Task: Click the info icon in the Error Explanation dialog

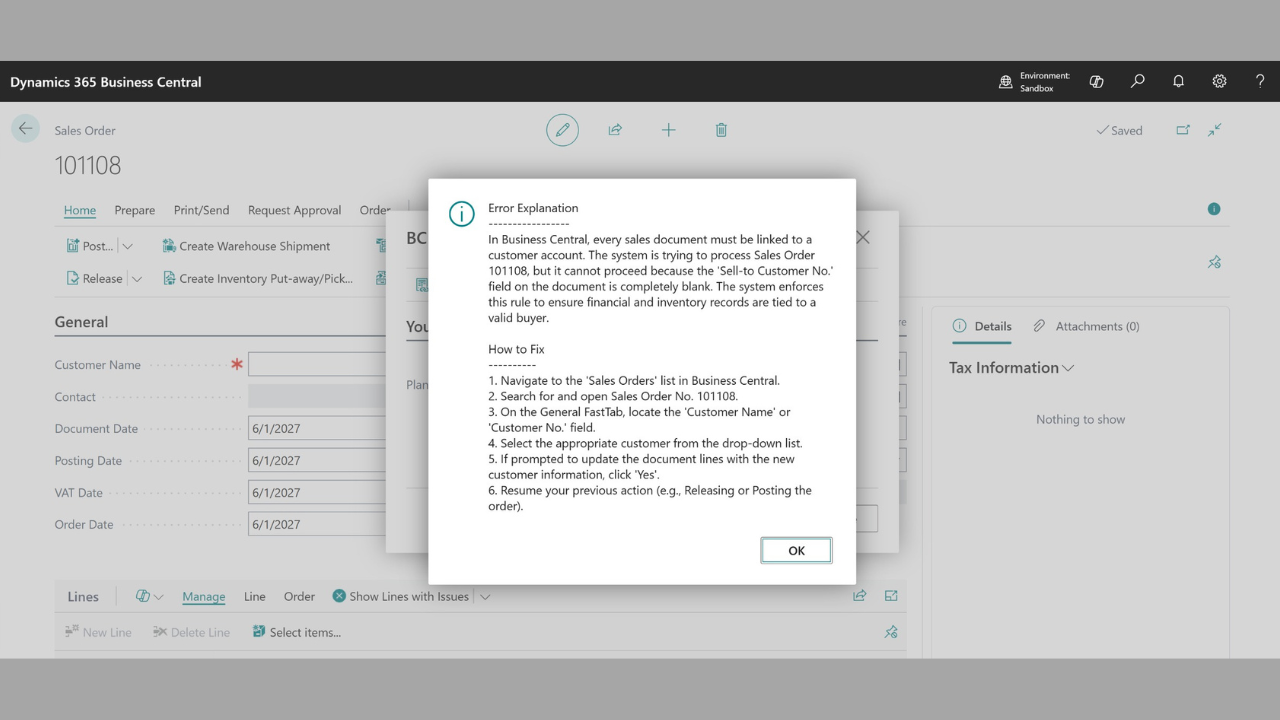Action: 461,214
